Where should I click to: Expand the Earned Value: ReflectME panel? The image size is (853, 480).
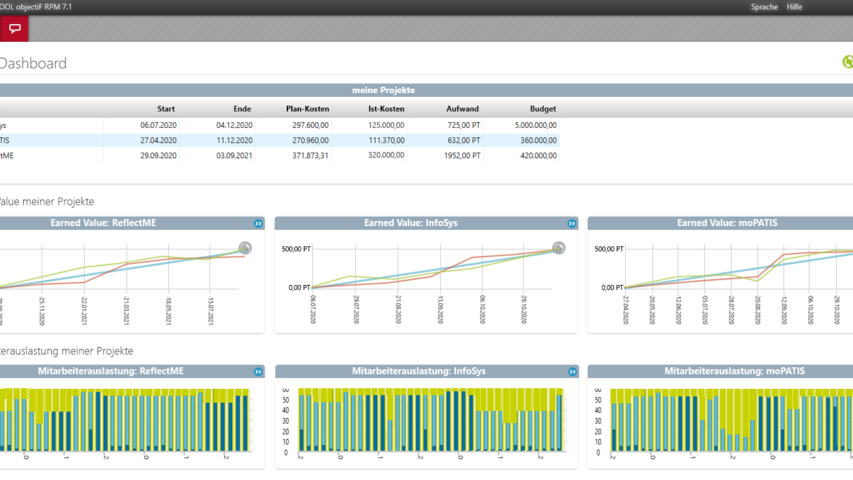[258, 224]
